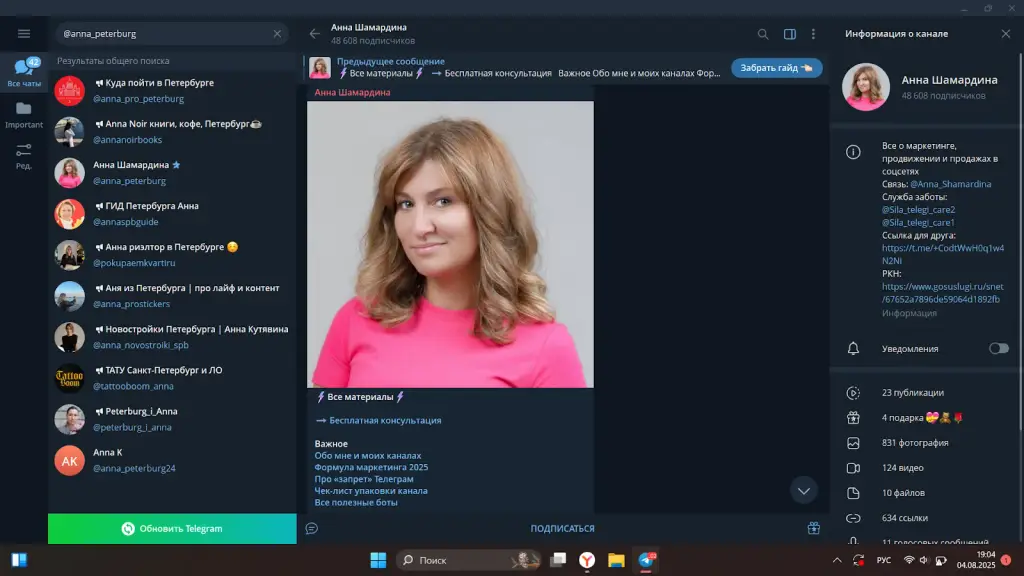Click Telegram icon in taskbar
The image size is (1024, 576).
point(647,560)
